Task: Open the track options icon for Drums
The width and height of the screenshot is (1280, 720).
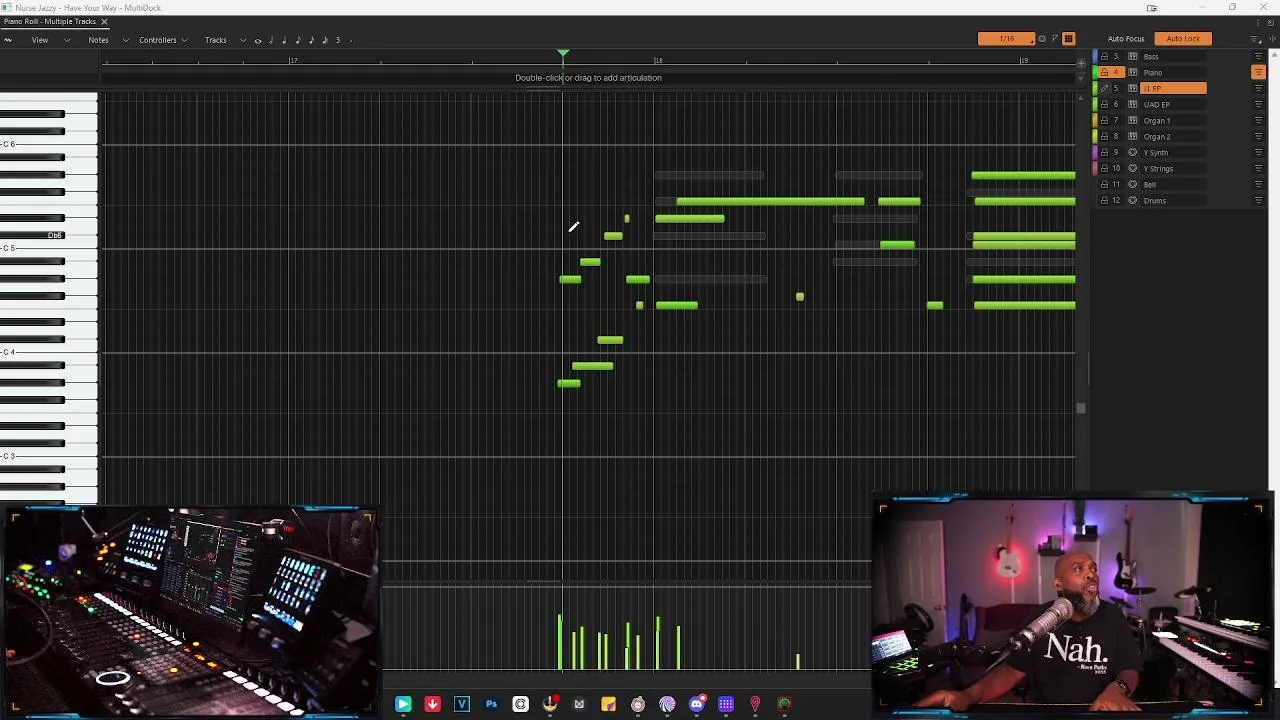Action: [1258, 200]
